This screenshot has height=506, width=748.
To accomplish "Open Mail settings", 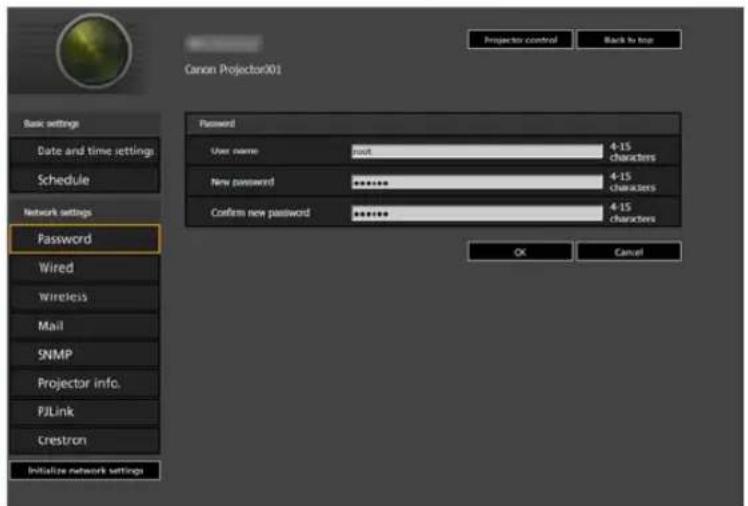I will (84, 326).
